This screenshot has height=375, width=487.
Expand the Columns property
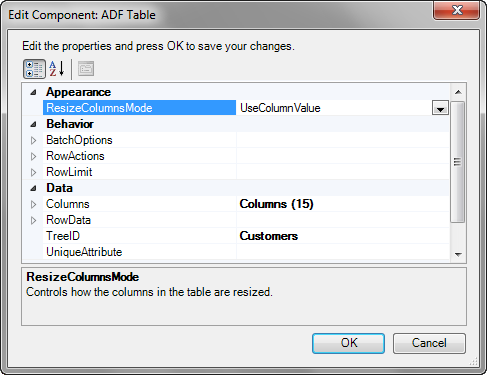click(x=33, y=204)
